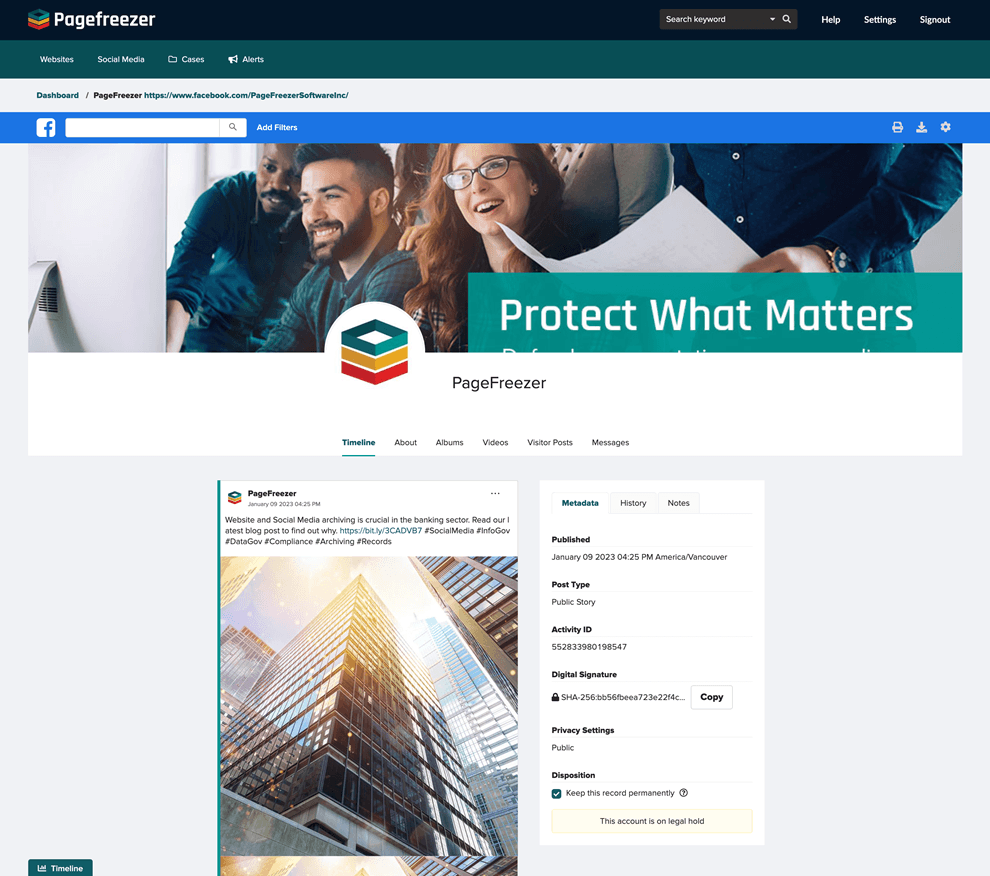The height and width of the screenshot is (876, 990).
Task: Switch to the Messages tab
Action: click(x=610, y=443)
